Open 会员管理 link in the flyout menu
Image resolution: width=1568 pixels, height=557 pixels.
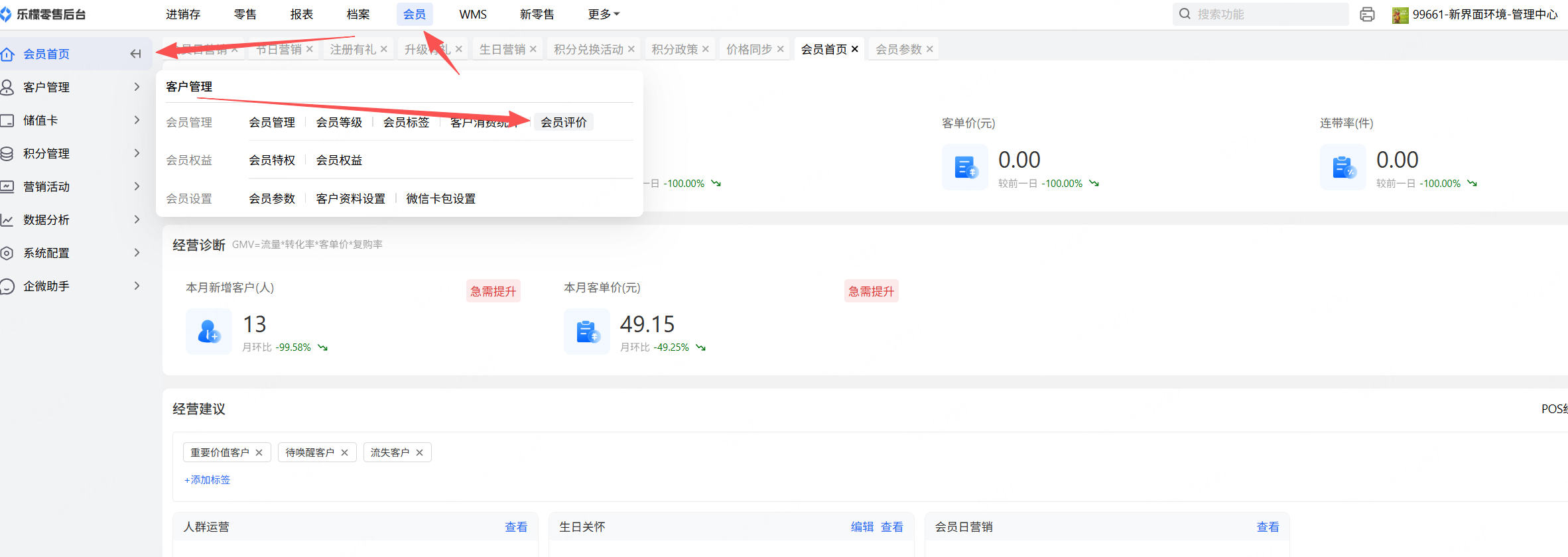click(x=272, y=122)
